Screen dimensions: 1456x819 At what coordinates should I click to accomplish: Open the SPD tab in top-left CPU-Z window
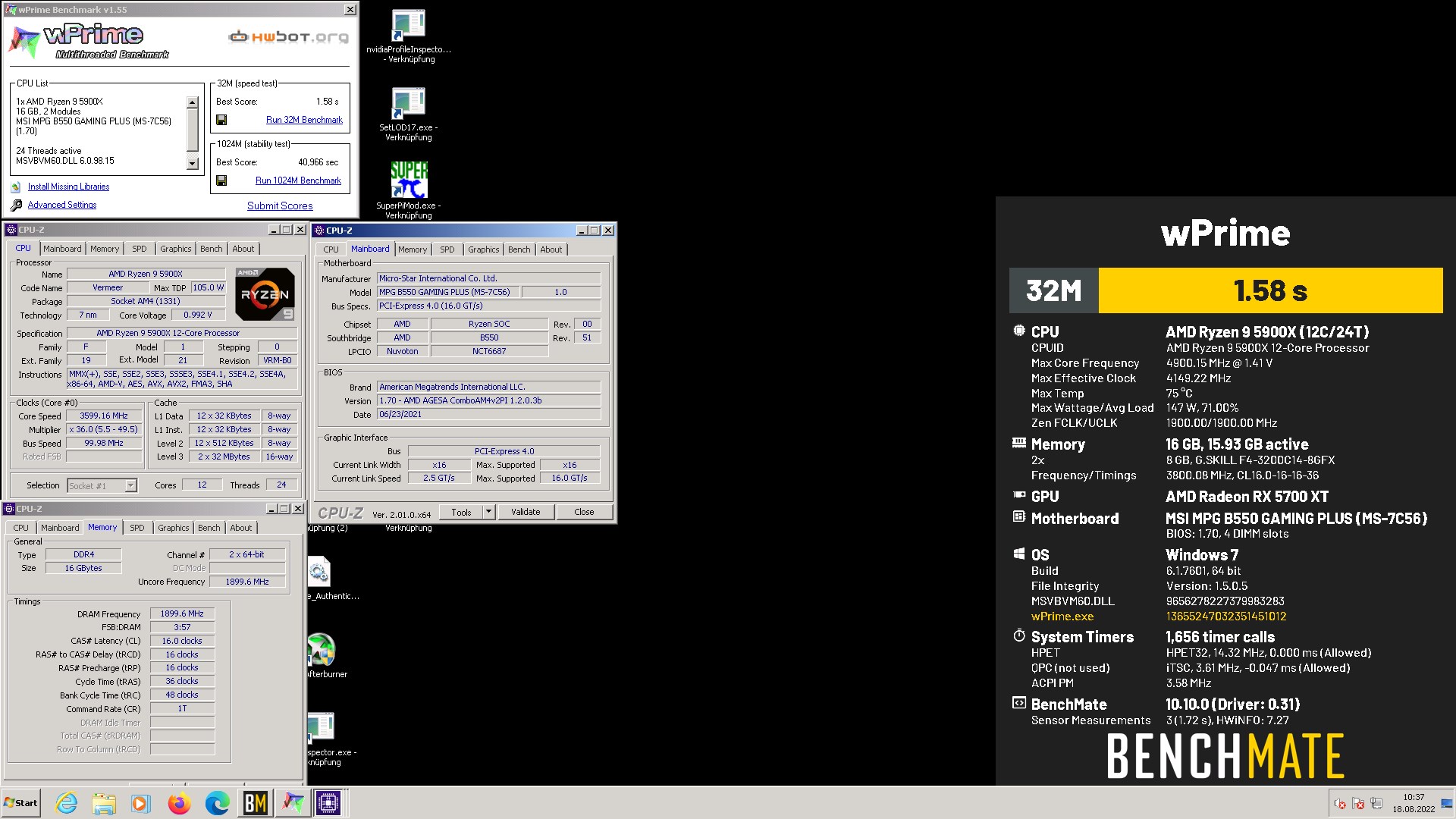[x=140, y=249]
